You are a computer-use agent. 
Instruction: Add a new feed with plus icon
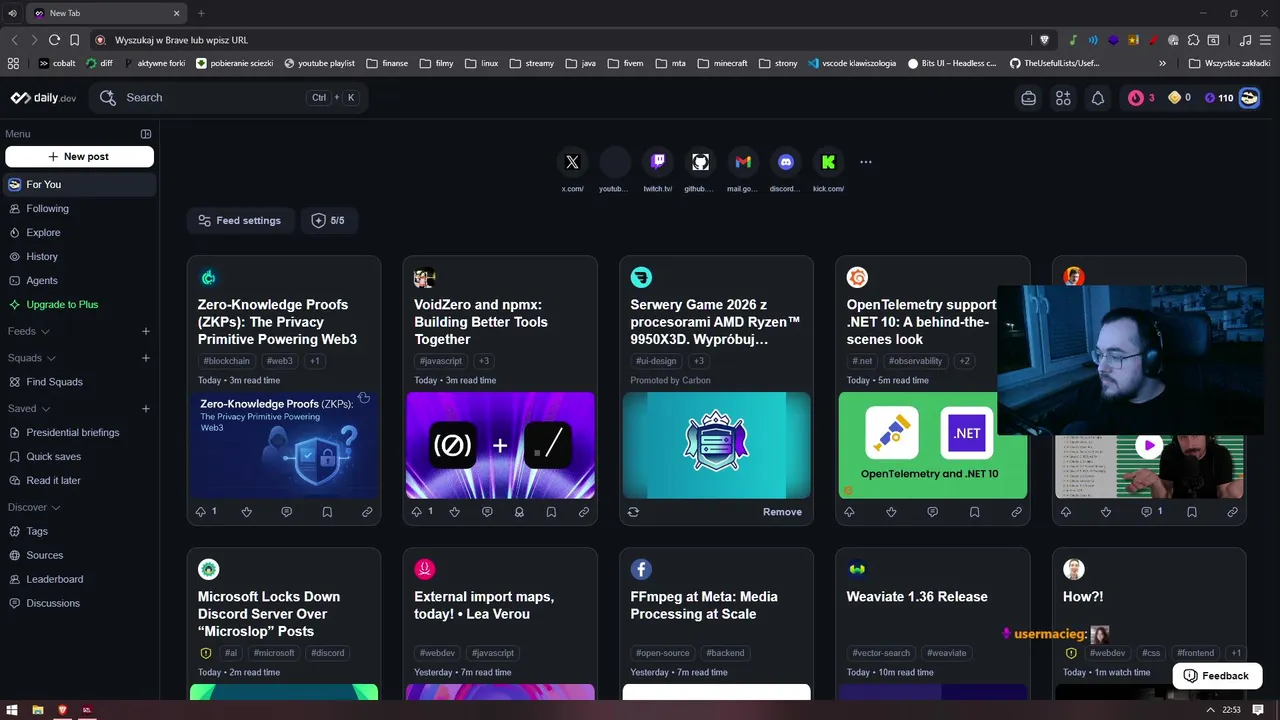146,332
